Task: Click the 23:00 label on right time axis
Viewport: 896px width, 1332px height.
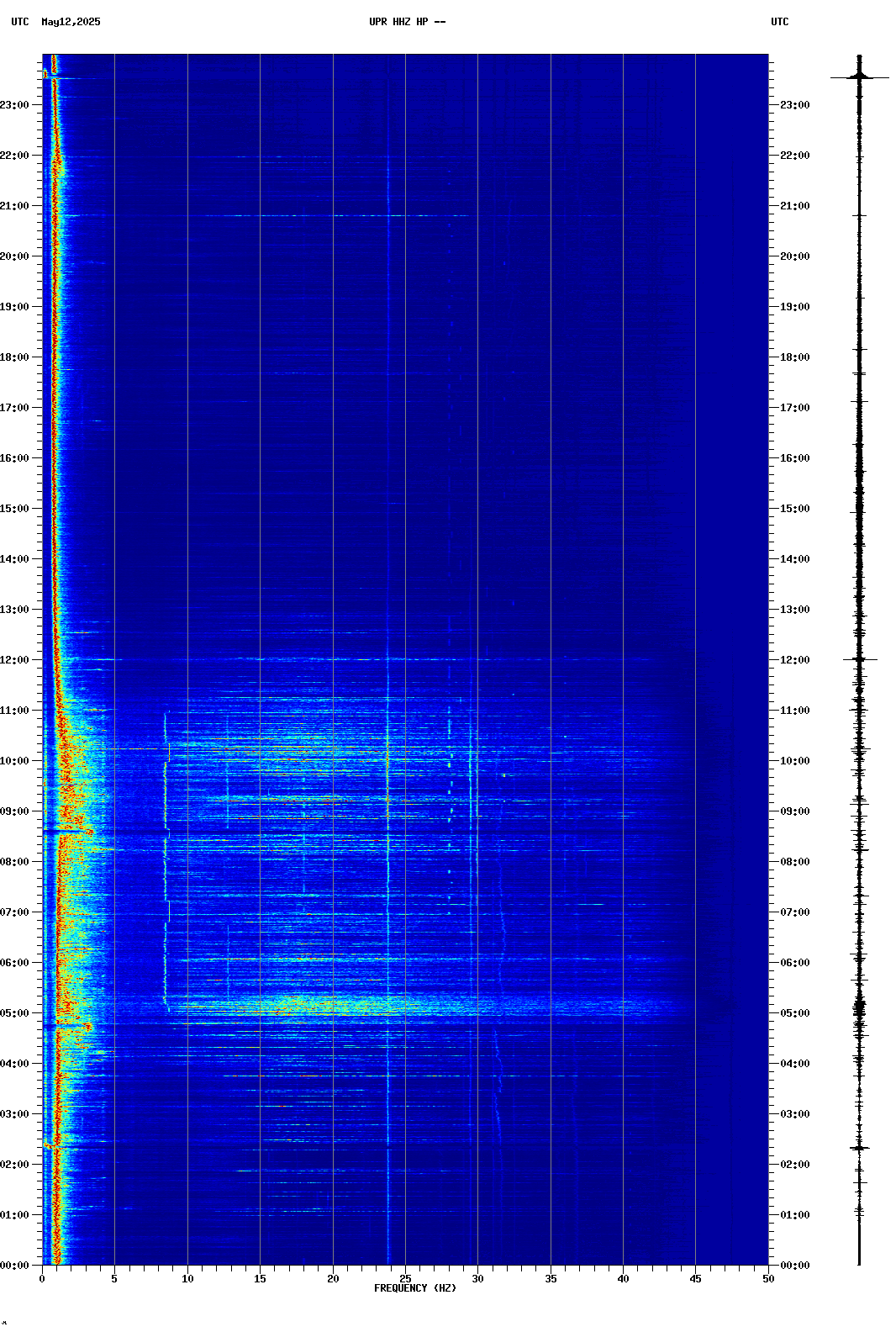Action: (x=795, y=105)
